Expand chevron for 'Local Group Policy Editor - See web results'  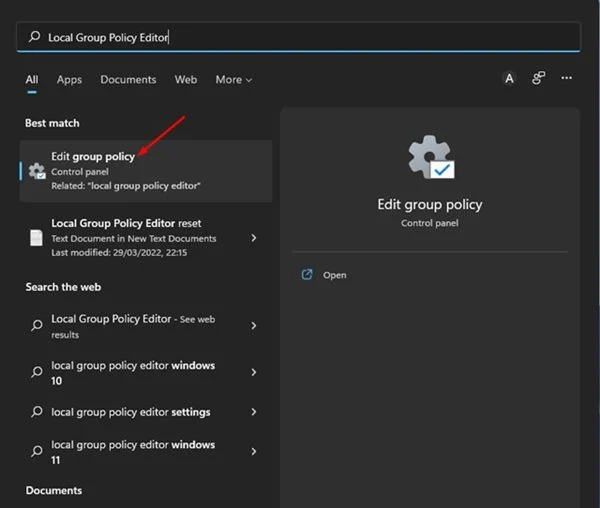254,326
